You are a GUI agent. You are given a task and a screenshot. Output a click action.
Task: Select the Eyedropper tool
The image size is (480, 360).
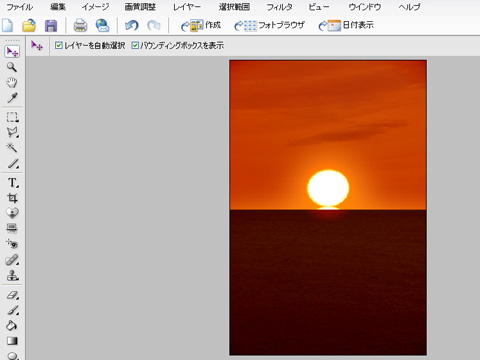(x=12, y=98)
